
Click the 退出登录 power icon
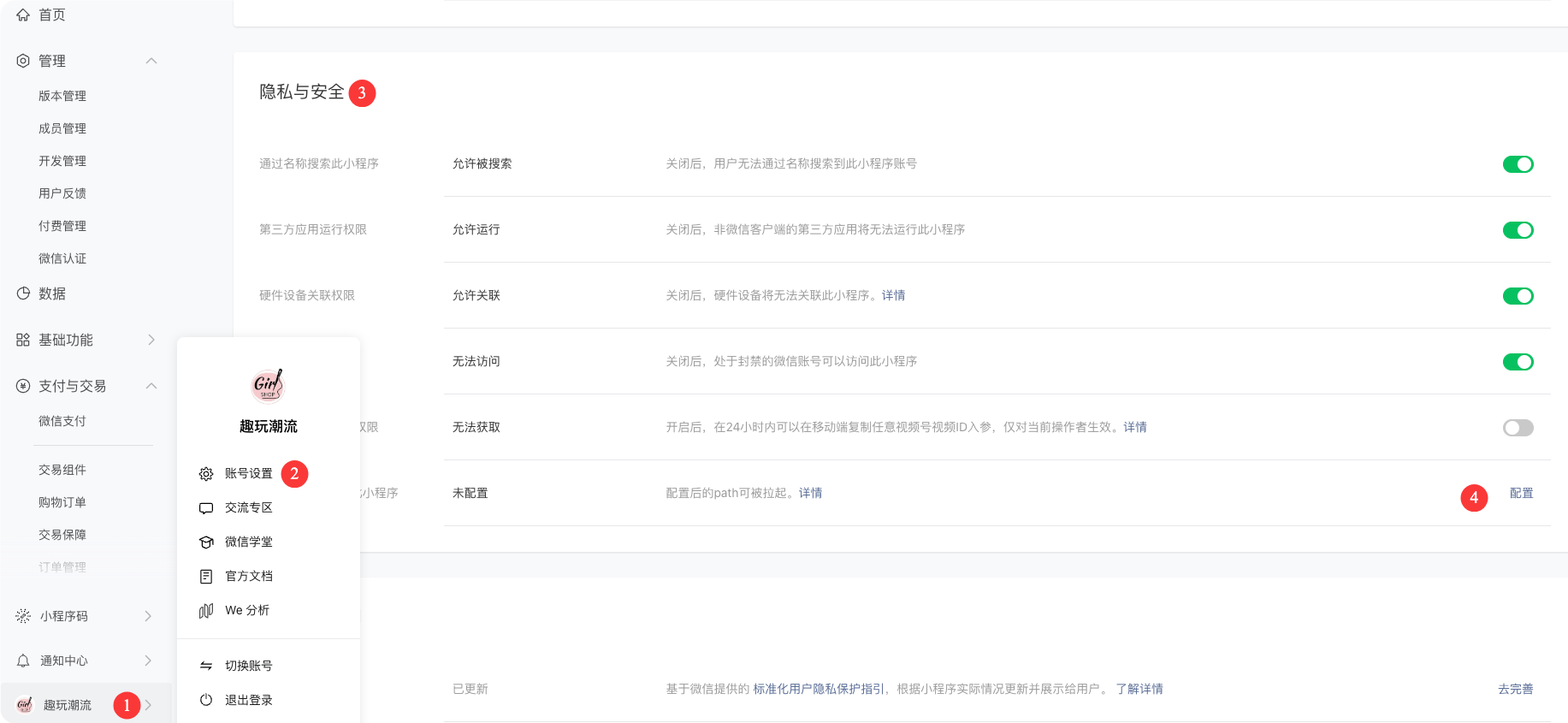coord(206,700)
